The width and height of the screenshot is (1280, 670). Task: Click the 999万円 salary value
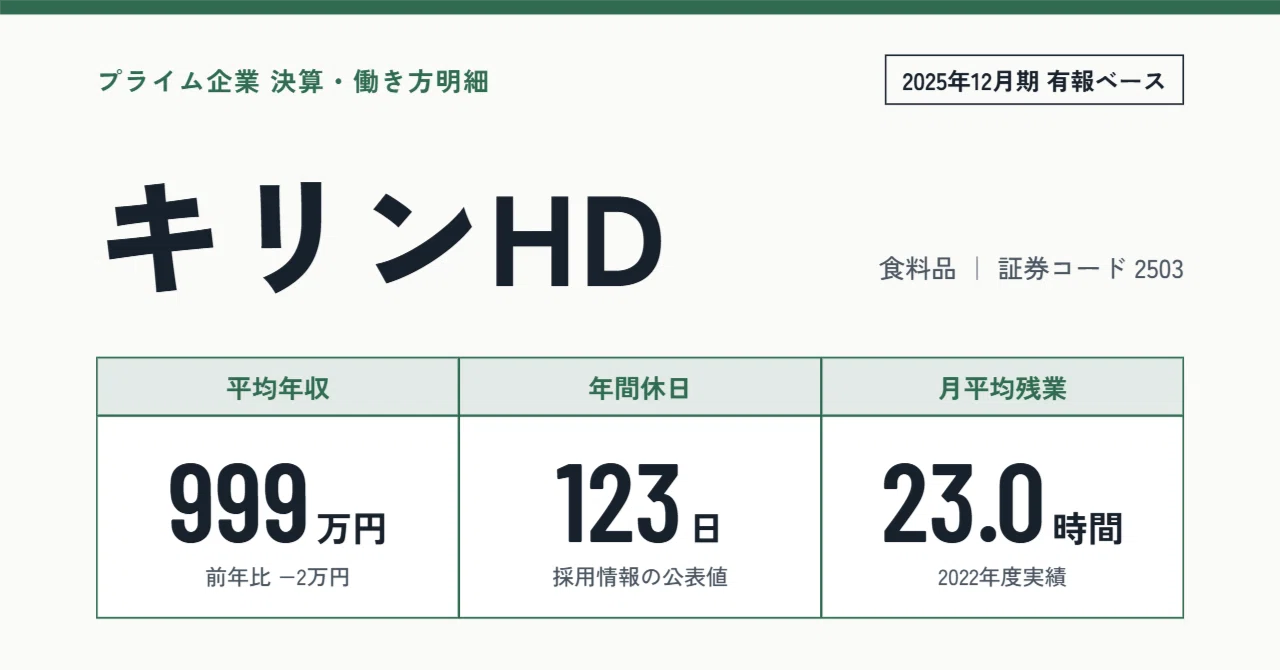coord(278,504)
